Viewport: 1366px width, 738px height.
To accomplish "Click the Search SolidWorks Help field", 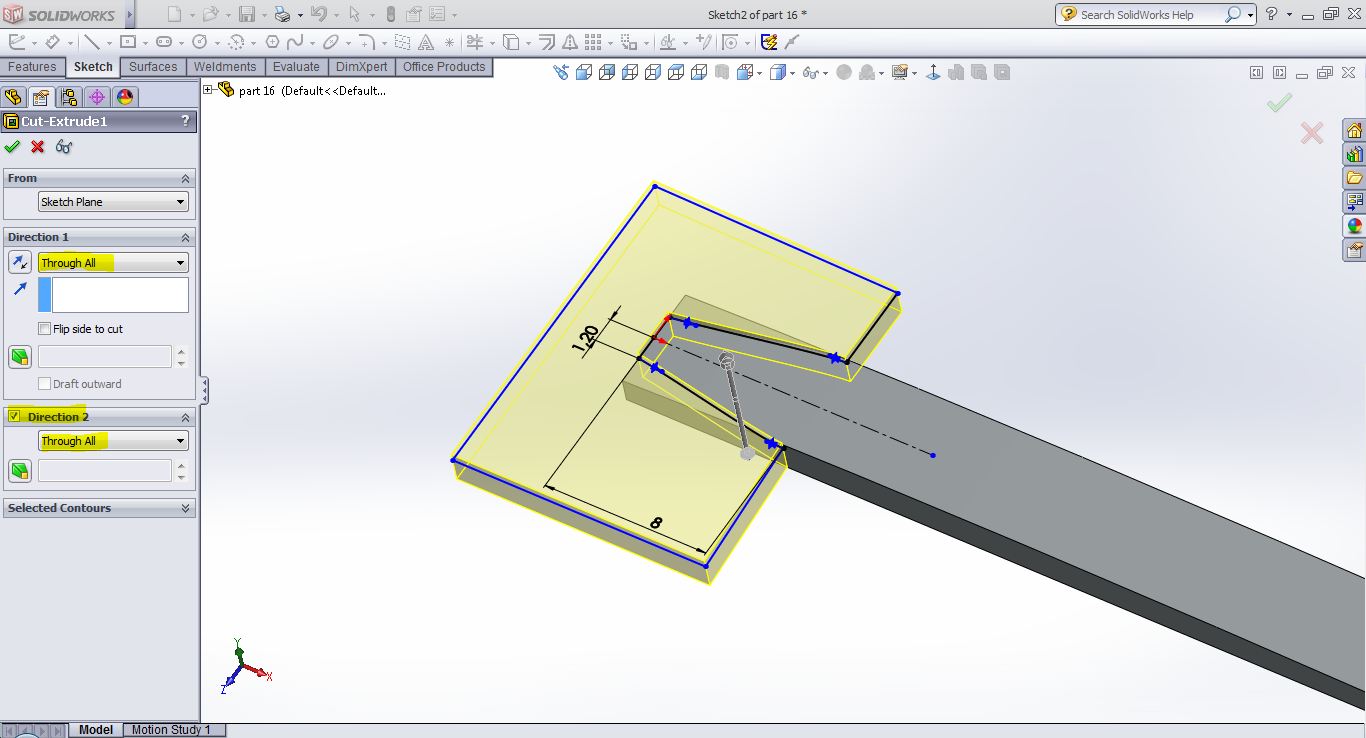I will pyautogui.click(x=1148, y=15).
